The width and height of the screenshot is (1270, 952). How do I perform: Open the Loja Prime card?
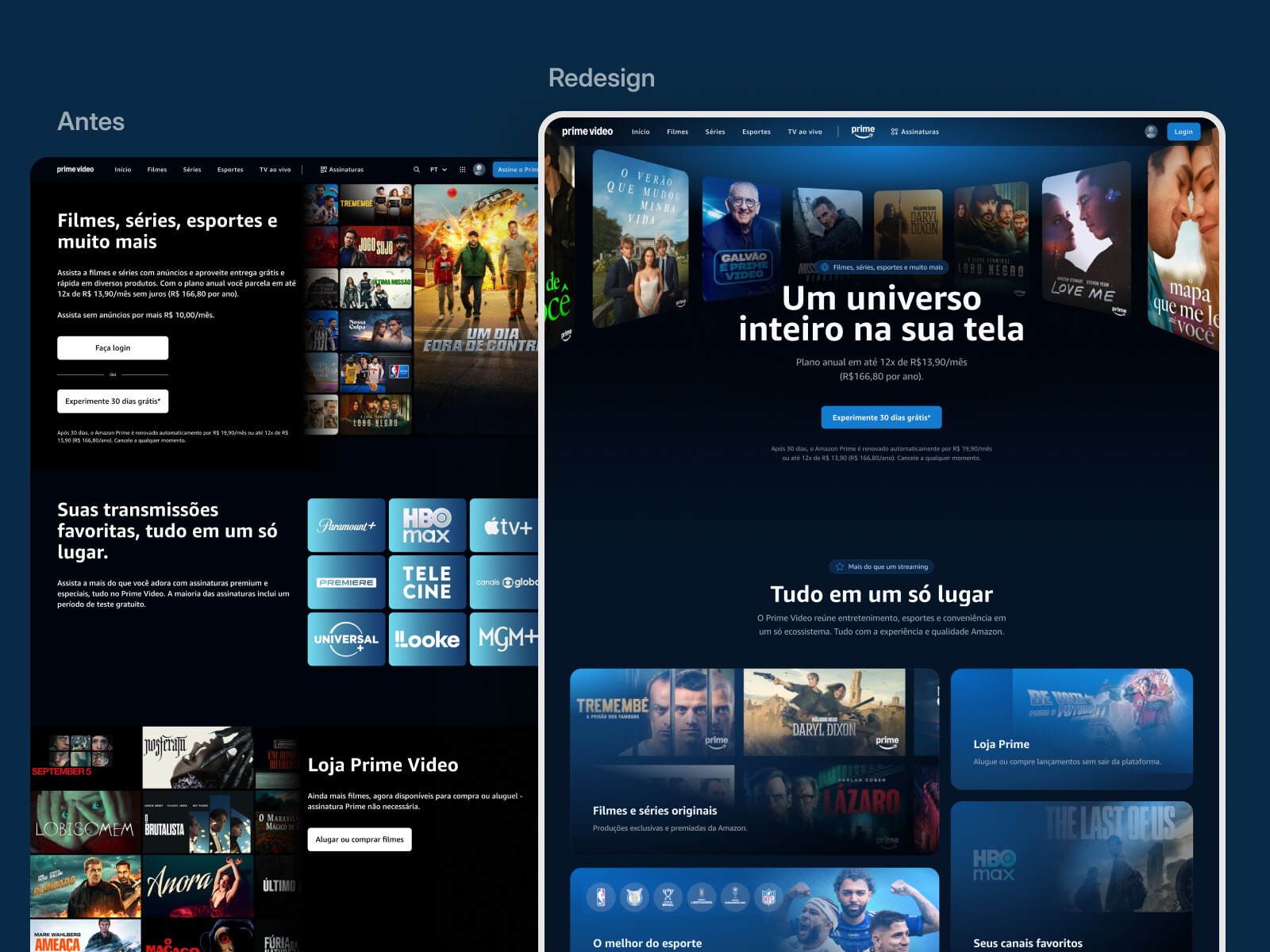1072,729
